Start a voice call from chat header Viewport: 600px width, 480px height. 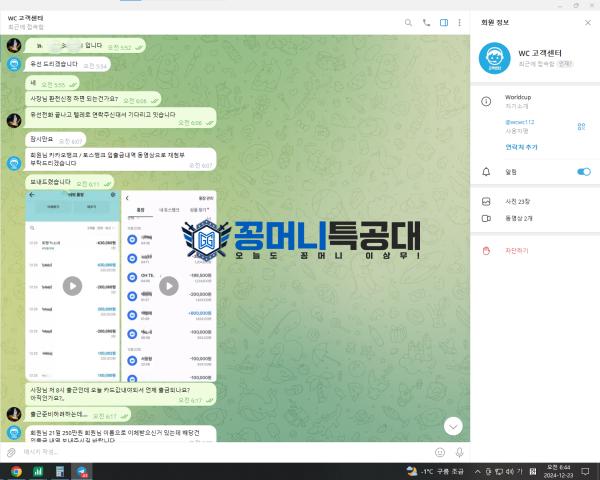click(x=426, y=23)
